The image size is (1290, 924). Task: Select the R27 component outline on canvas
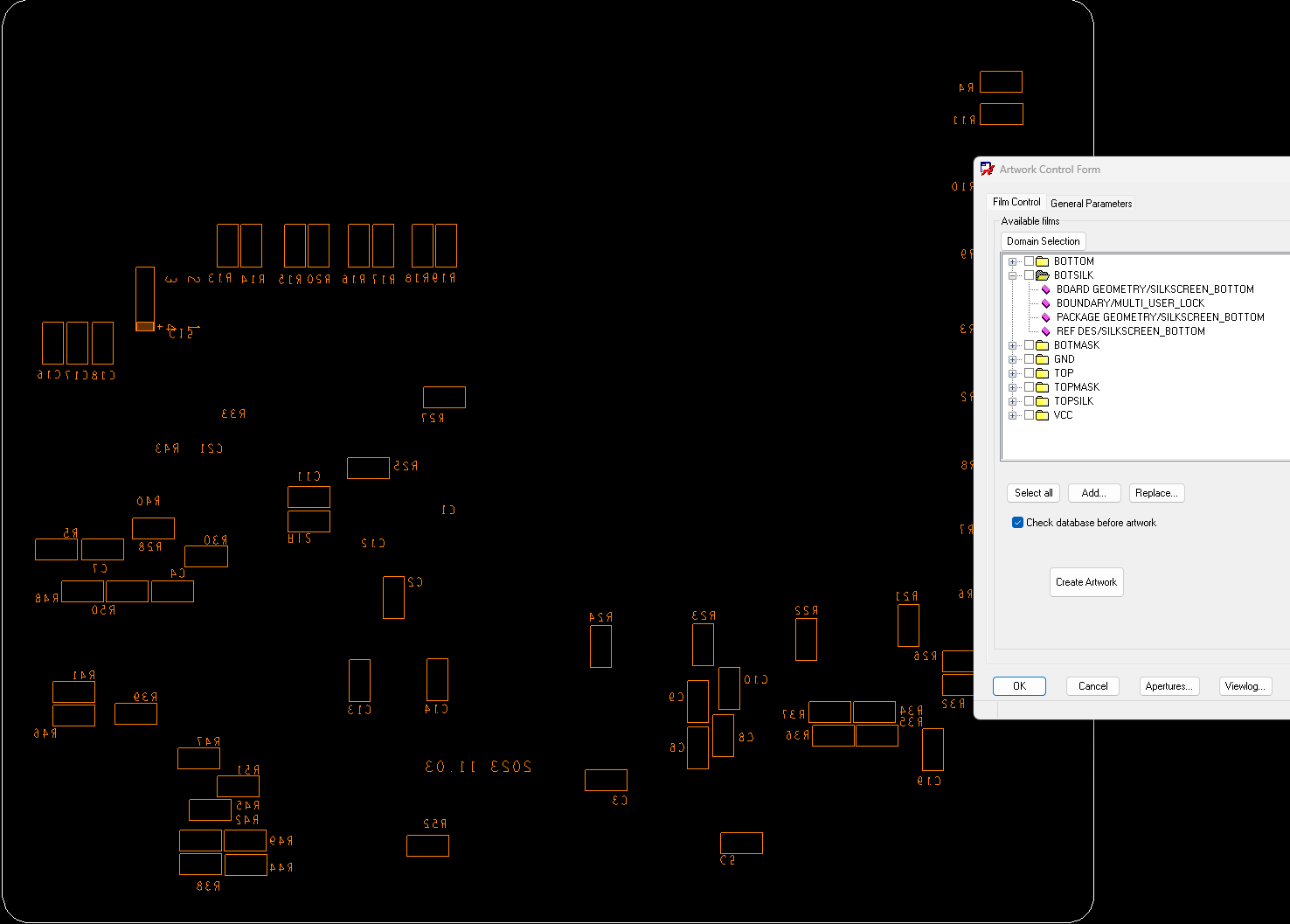(444, 397)
